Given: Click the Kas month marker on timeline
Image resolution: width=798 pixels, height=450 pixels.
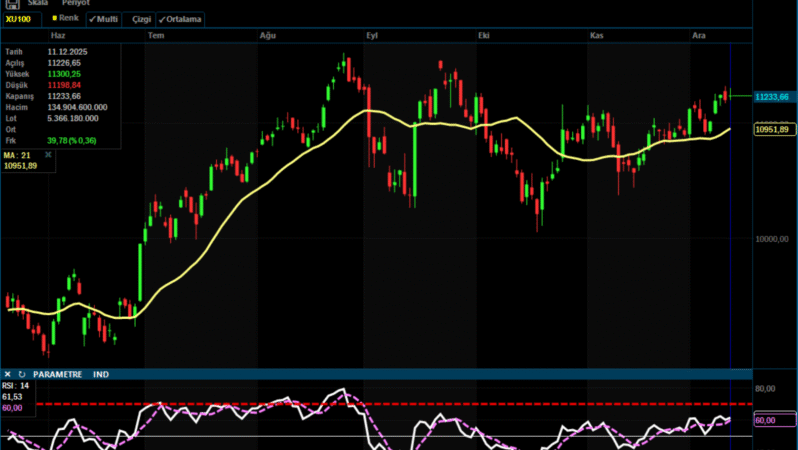Looking at the screenshot, I should pyautogui.click(x=596, y=35).
